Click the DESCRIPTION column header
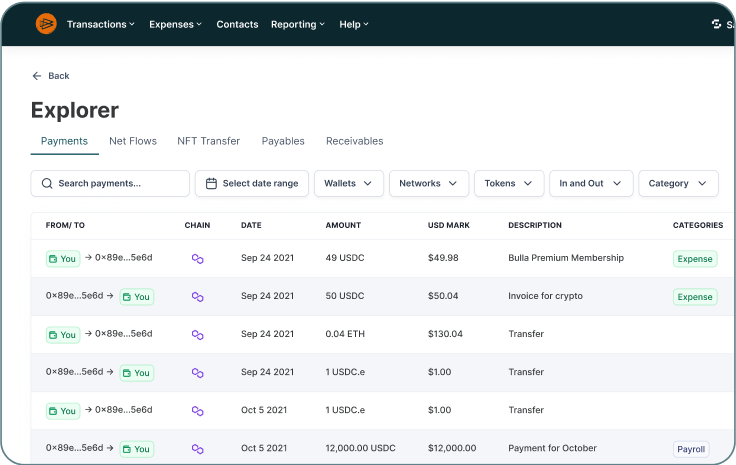The width and height of the screenshot is (736, 465). (x=535, y=225)
